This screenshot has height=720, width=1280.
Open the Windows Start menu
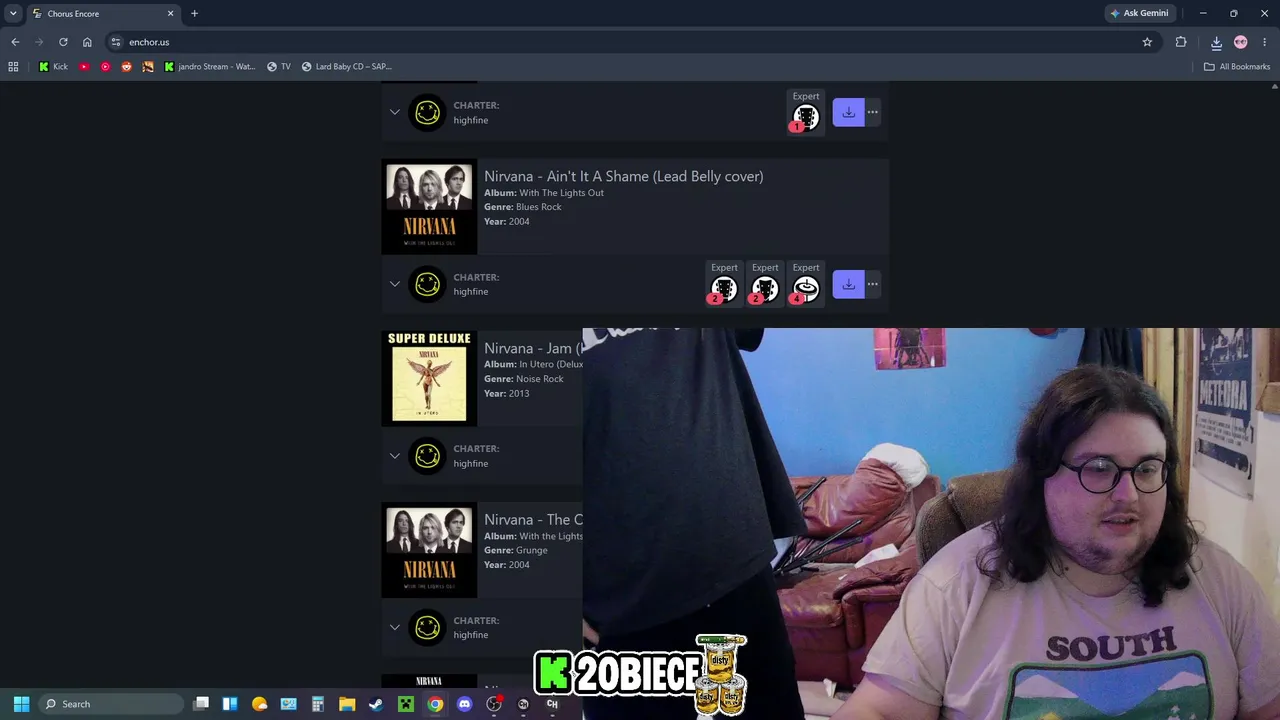coord(21,704)
